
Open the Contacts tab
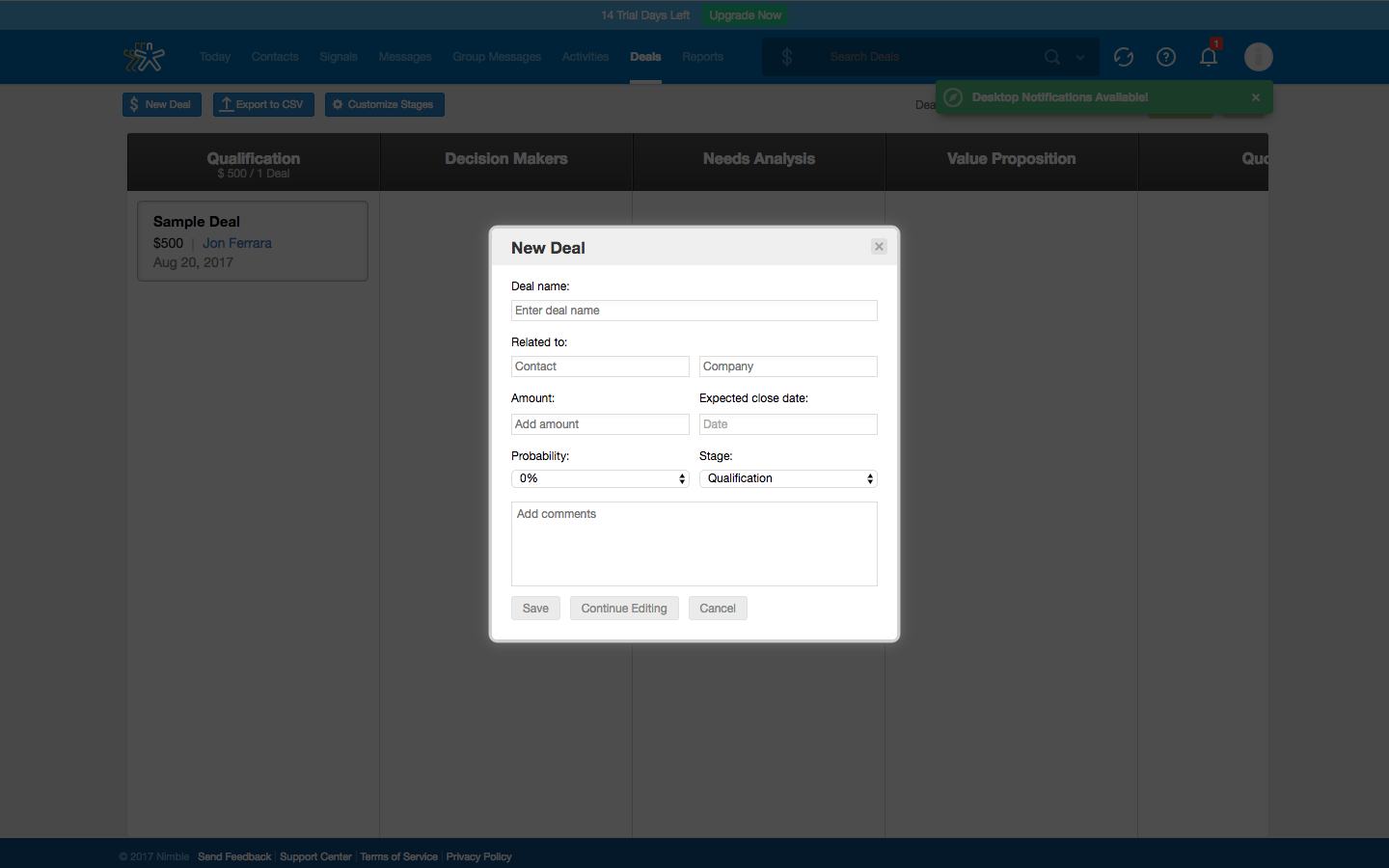click(275, 57)
